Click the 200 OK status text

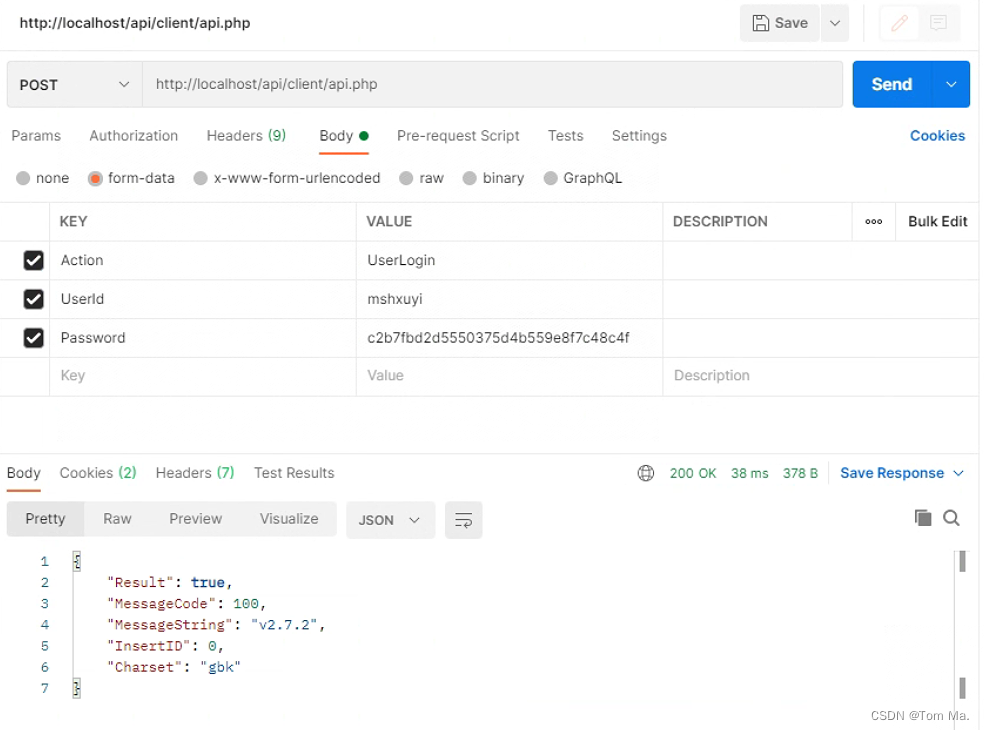692,473
